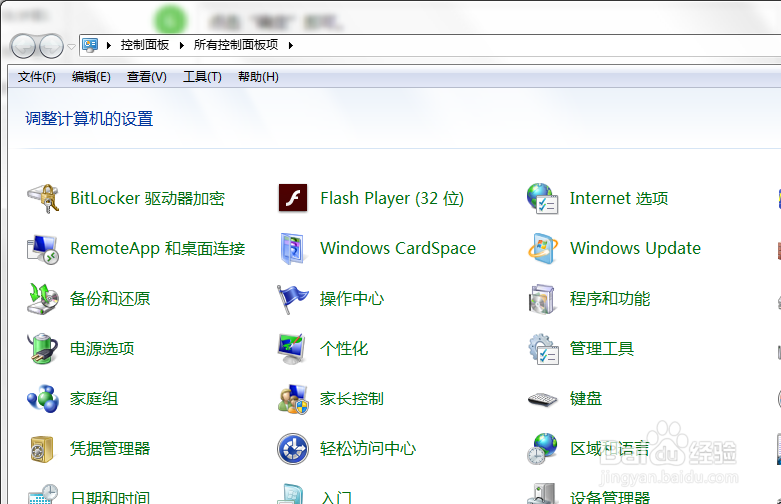
Task: Open the Backup and Restore icon
Action: (x=43, y=299)
